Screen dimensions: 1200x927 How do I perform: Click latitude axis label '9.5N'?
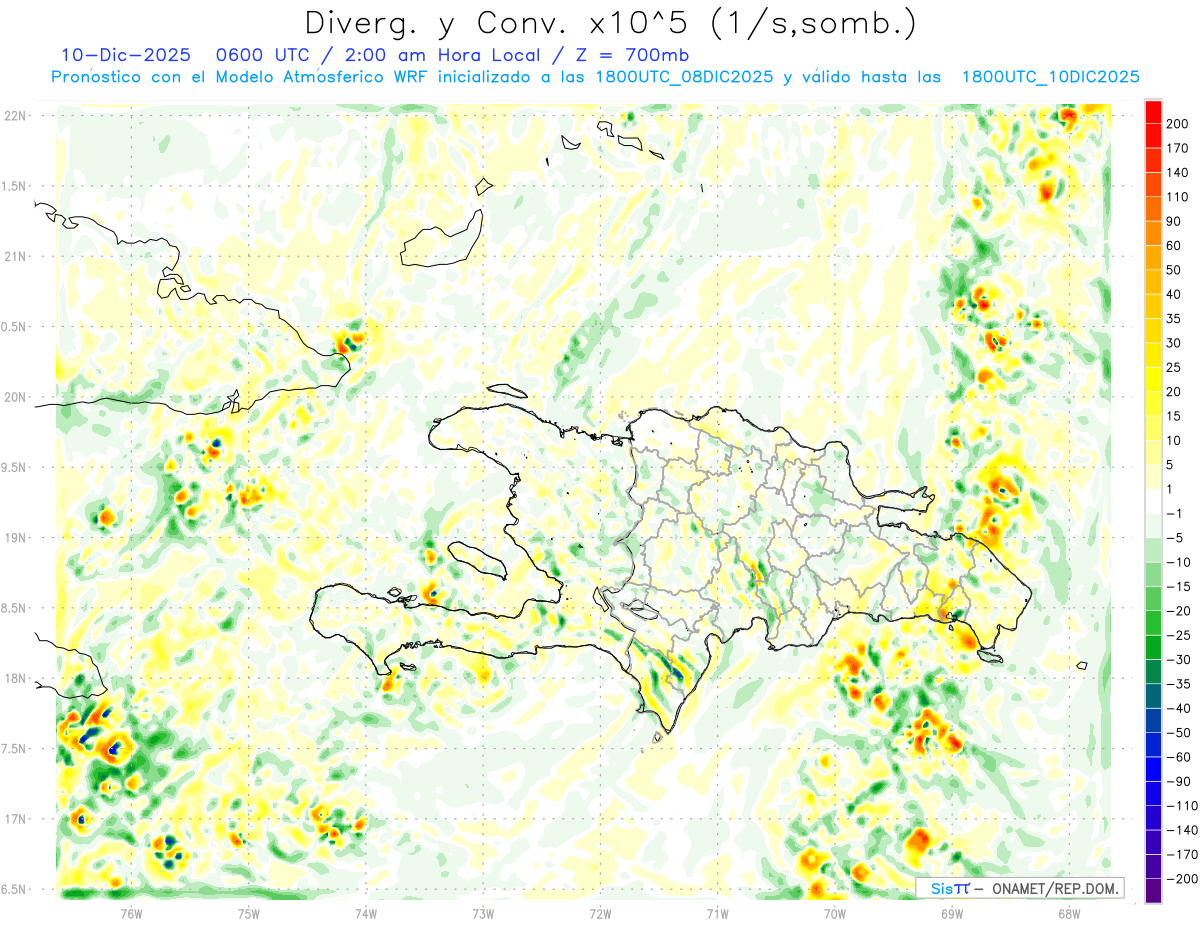(15, 467)
